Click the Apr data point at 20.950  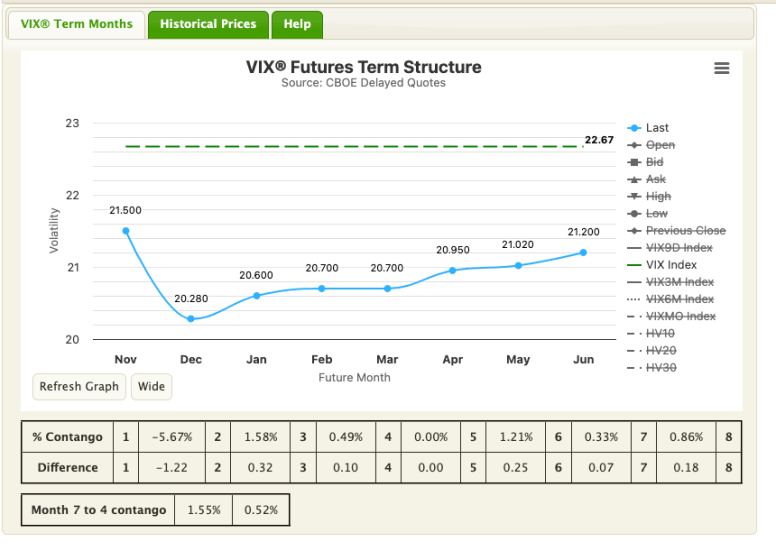click(452, 270)
